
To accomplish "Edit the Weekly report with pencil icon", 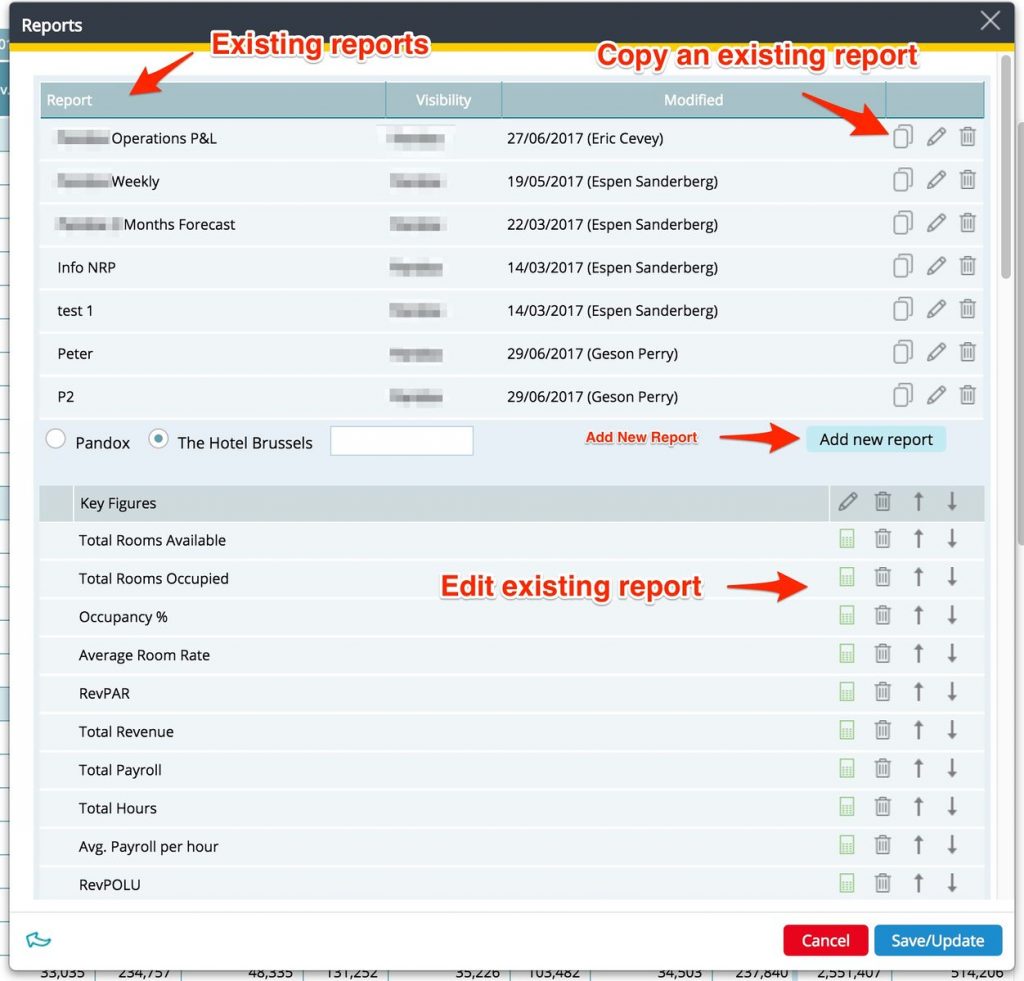I will [936, 181].
